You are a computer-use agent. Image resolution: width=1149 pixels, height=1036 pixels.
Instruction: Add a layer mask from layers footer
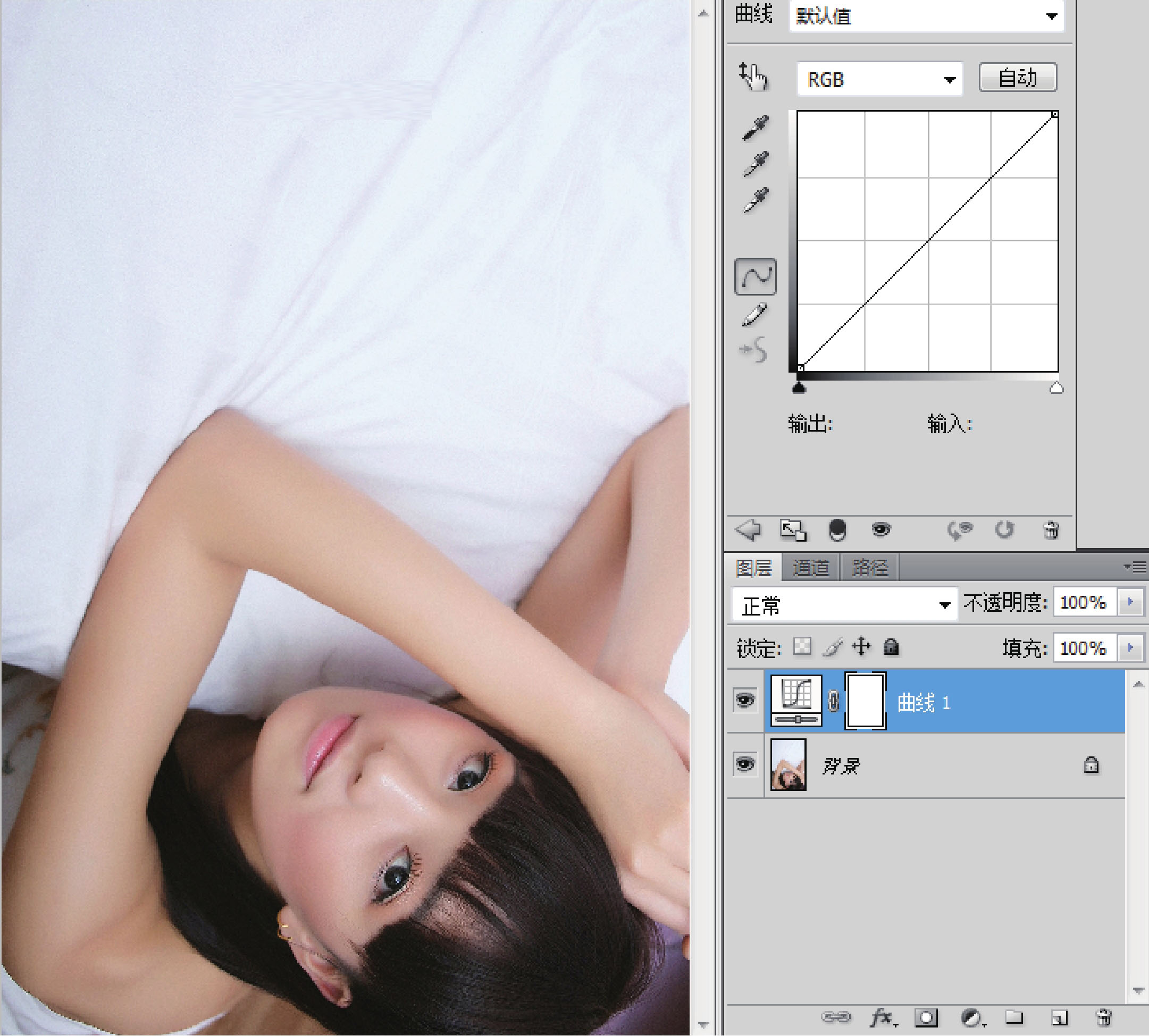pyautogui.click(x=926, y=1017)
